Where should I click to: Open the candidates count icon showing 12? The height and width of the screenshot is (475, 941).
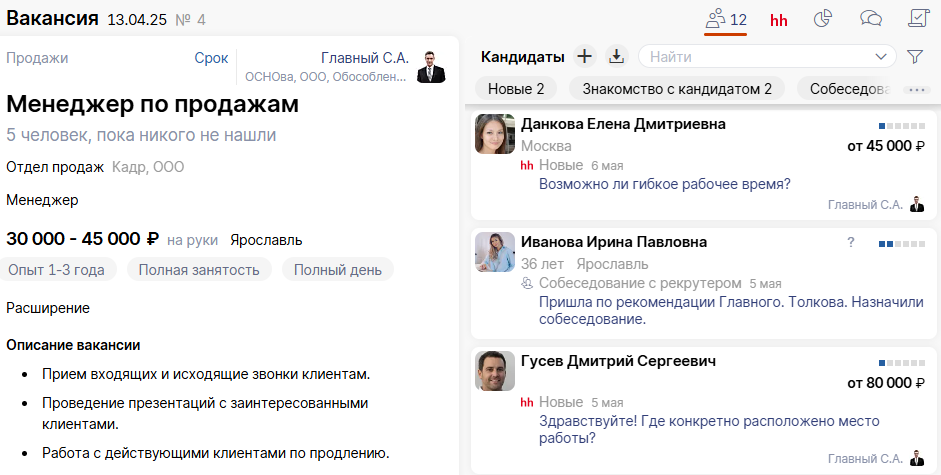tap(726, 19)
